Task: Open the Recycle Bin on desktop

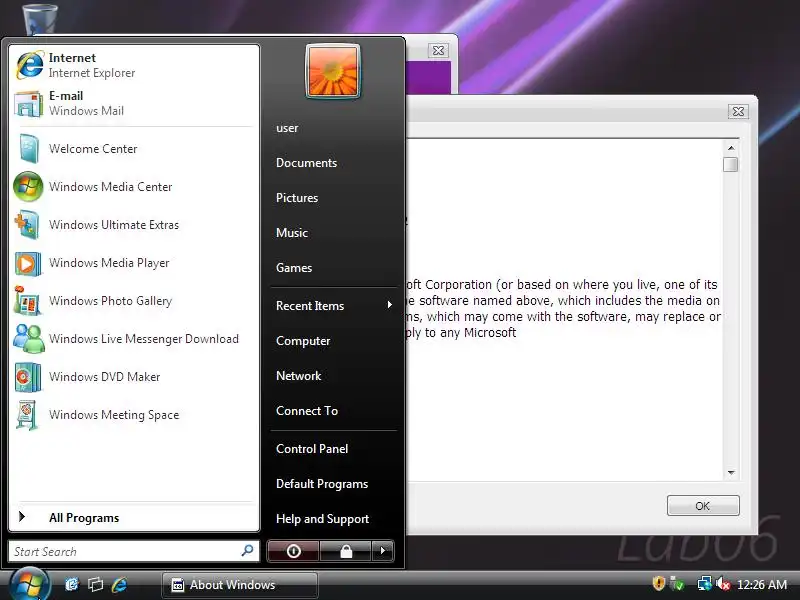Action: coord(40,19)
